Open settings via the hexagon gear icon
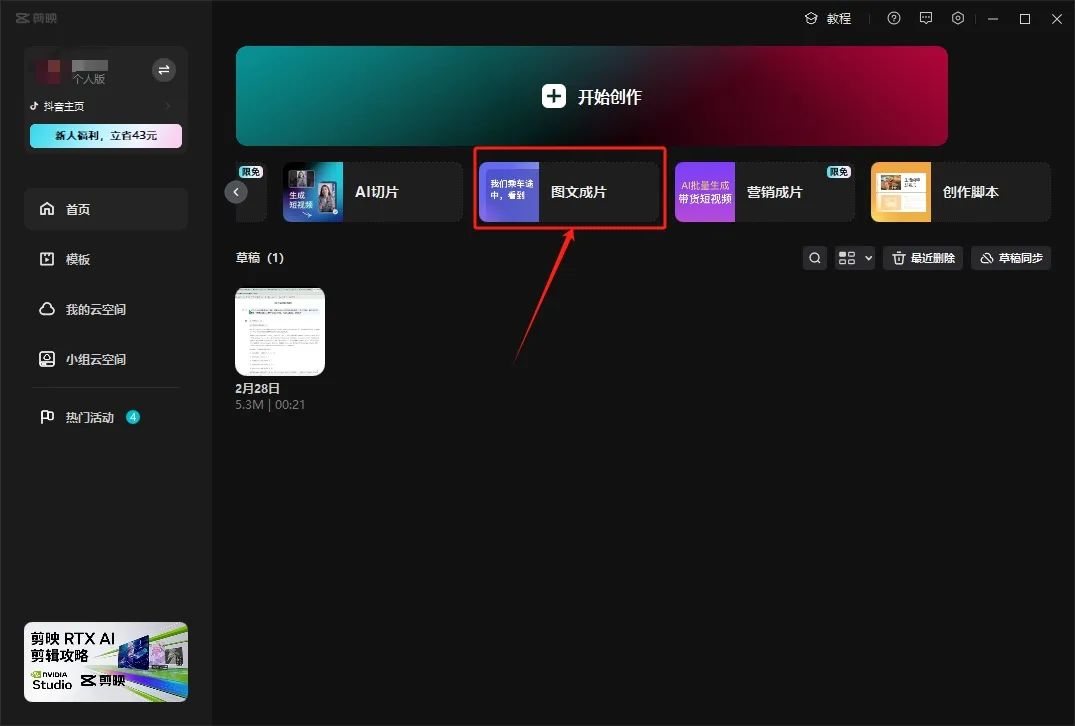1075x726 pixels. point(958,19)
